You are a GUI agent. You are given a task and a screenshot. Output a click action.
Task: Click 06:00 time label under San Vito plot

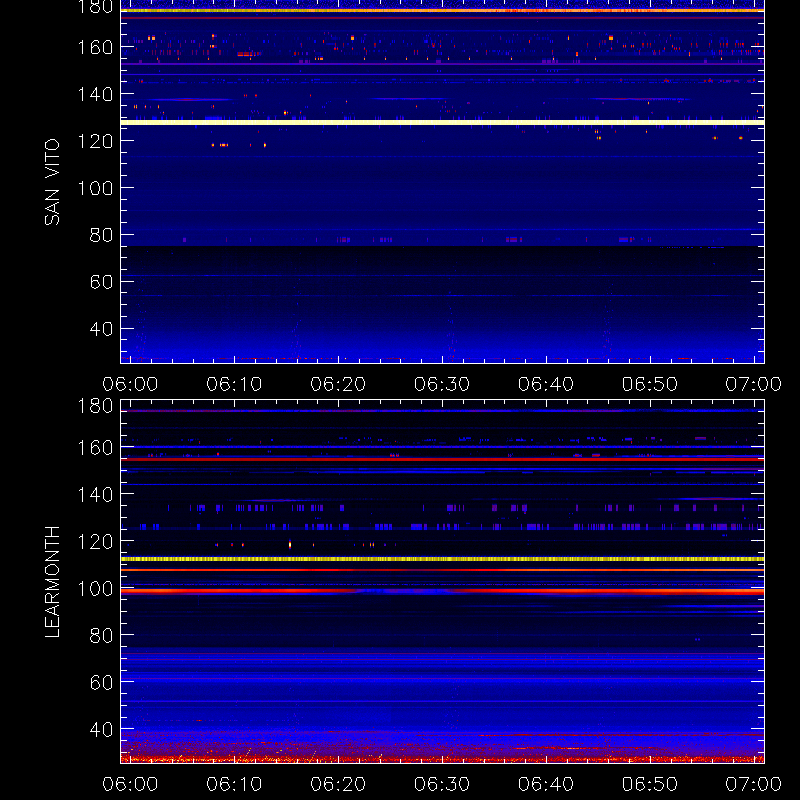pyautogui.click(x=130, y=384)
